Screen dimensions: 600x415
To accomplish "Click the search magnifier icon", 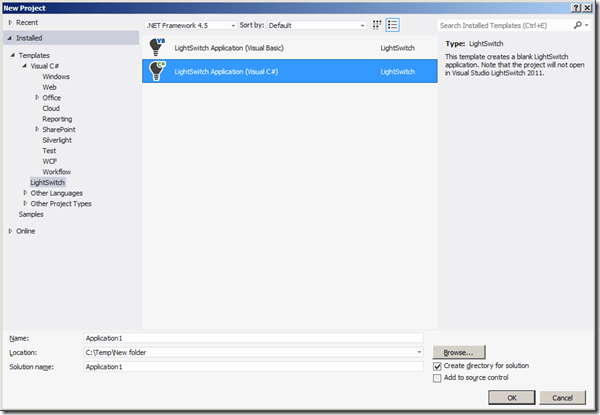I will click(x=577, y=25).
